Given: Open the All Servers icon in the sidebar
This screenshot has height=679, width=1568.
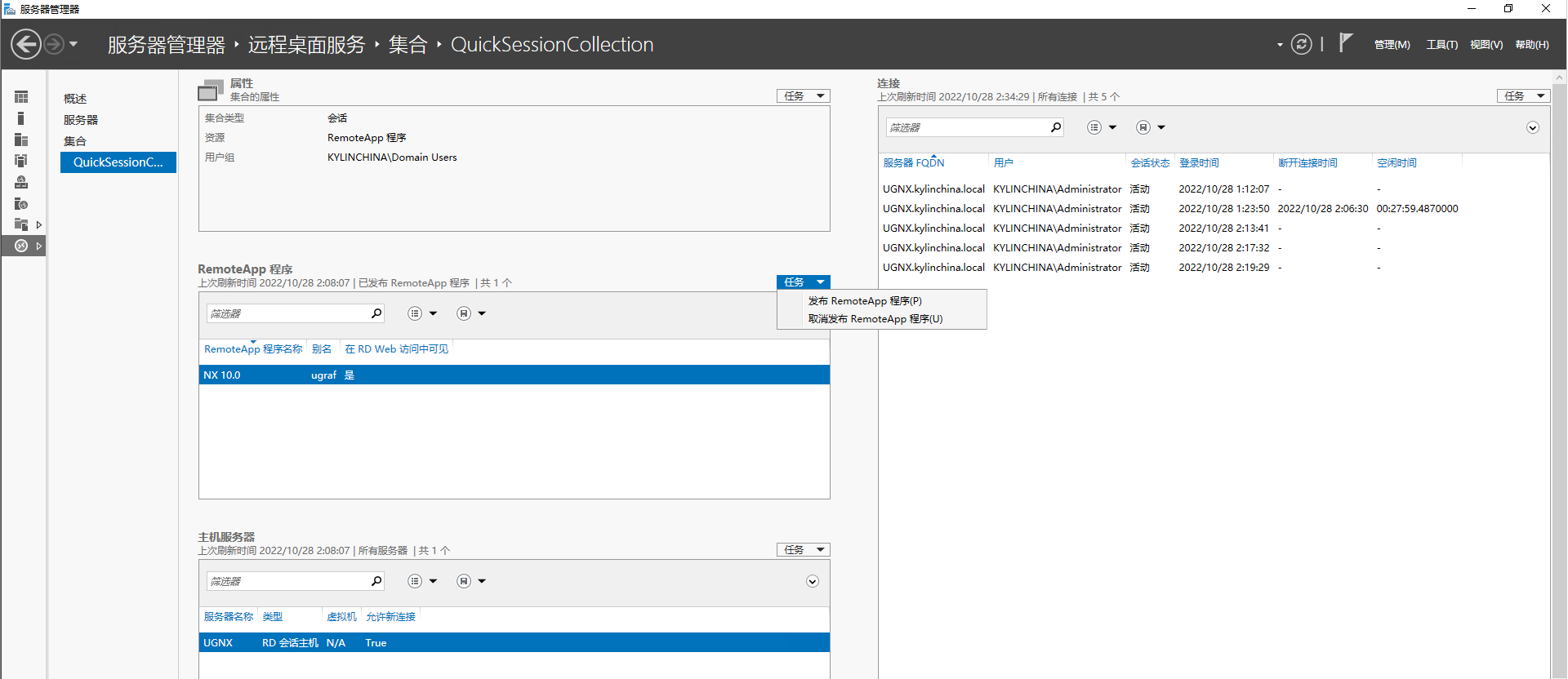Looking at the screenshot, I should click(x=21, y=140).
